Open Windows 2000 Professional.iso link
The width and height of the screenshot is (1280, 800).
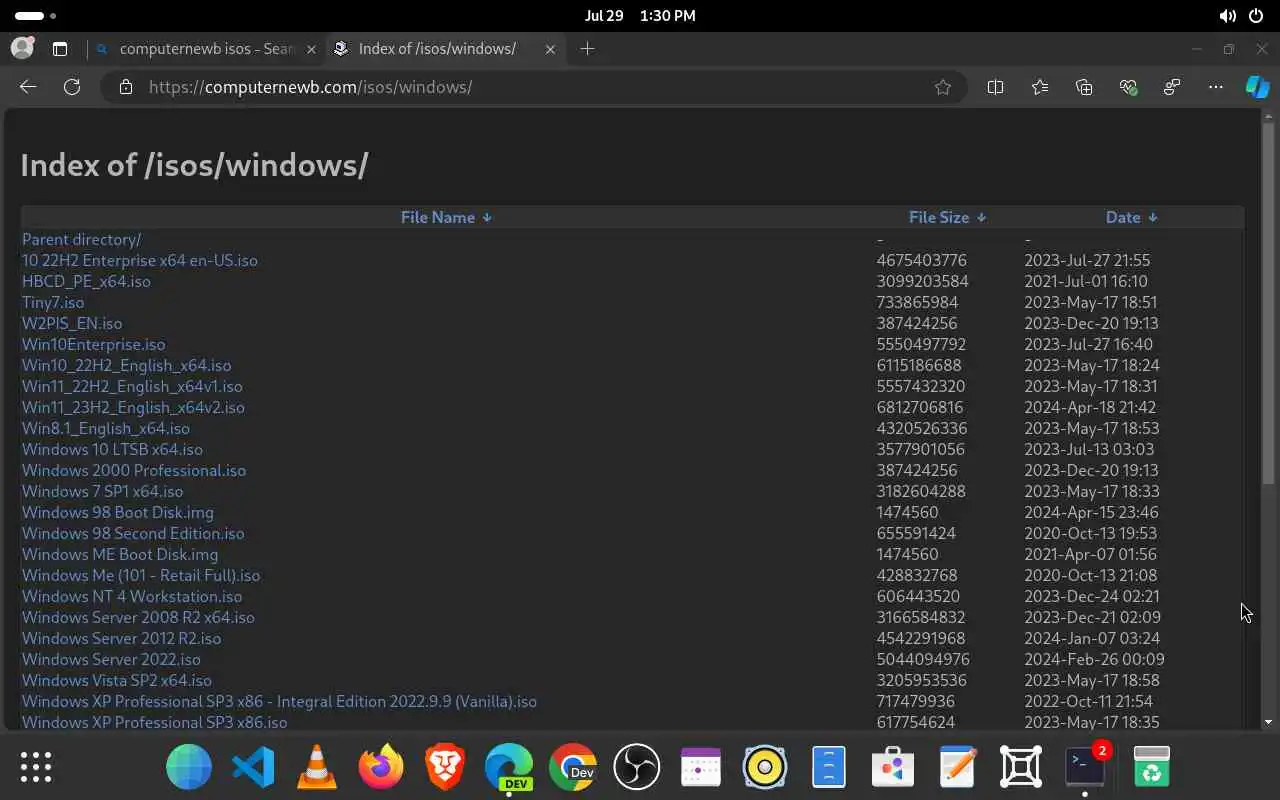pos(134,470)
